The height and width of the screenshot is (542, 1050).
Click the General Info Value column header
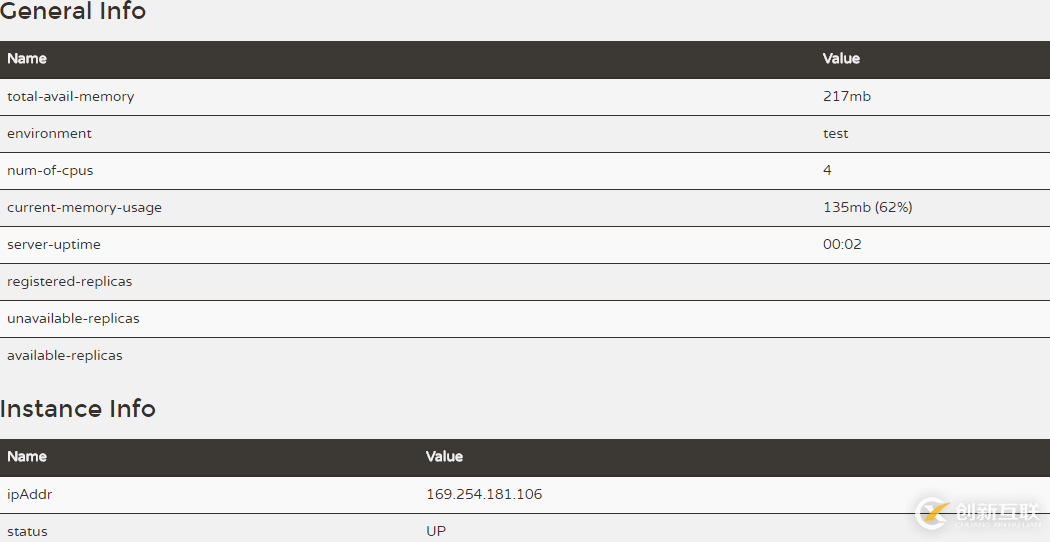click(x=841, y=59)
